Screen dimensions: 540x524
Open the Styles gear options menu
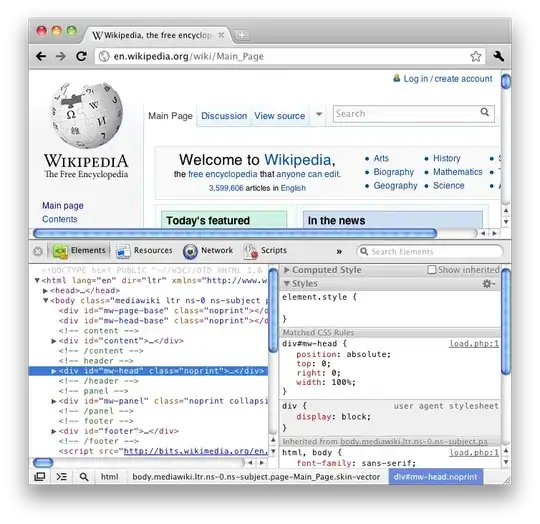pyautogui.click(x=489, y=284)
